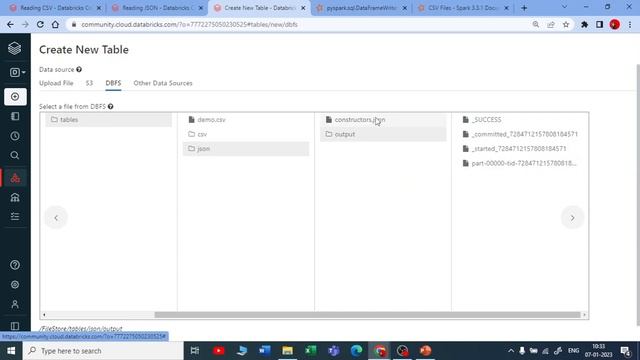
Task: Open the Extensions puzzle icon
Action: point(584,24)
